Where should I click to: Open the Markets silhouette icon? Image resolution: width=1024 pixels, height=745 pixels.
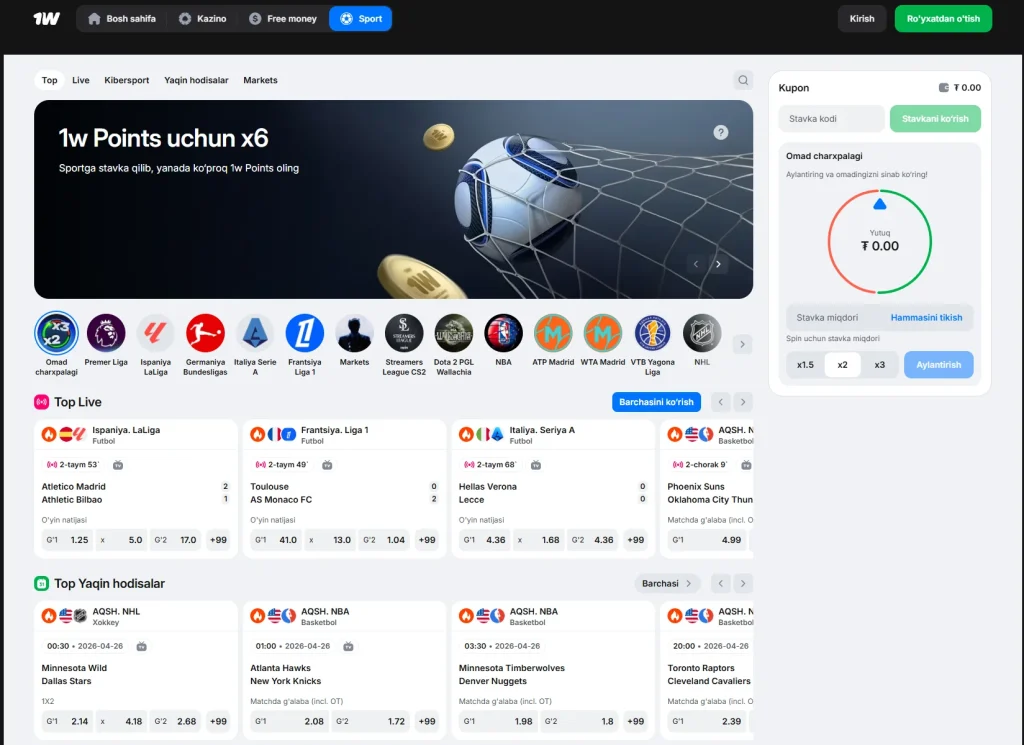[x=354, y=333]
